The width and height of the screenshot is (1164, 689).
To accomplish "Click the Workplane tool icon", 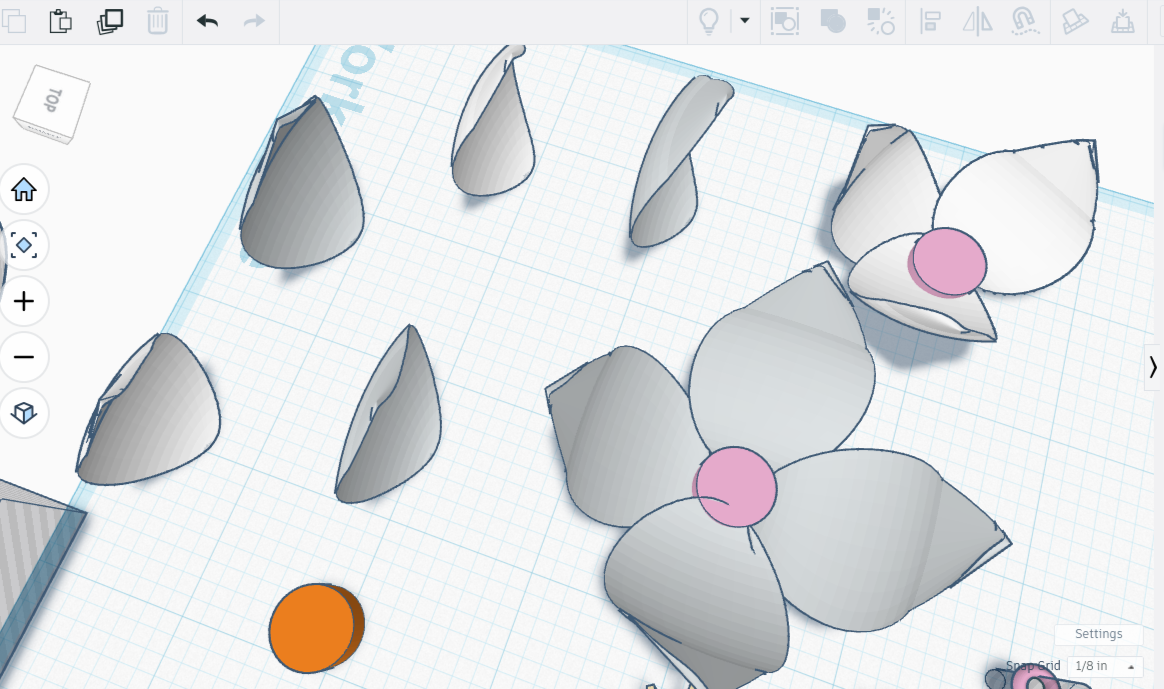I will pos(1074,21).
